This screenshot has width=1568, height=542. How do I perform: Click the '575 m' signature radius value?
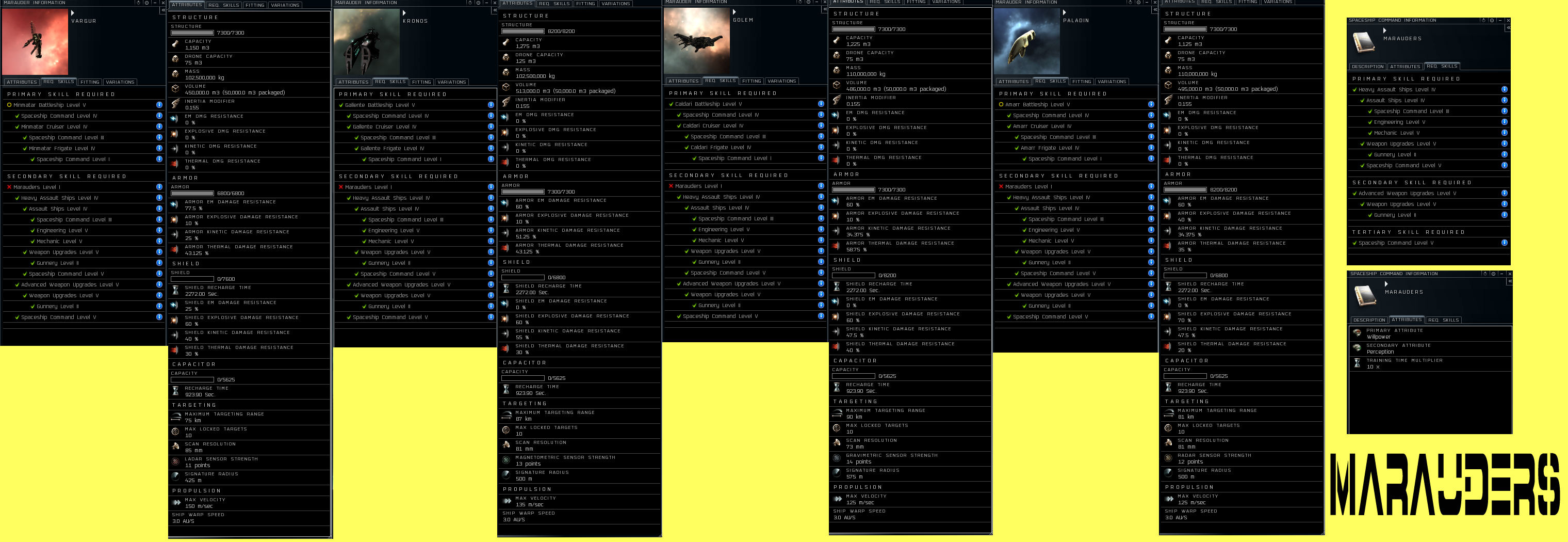click(x=855, y=477)
